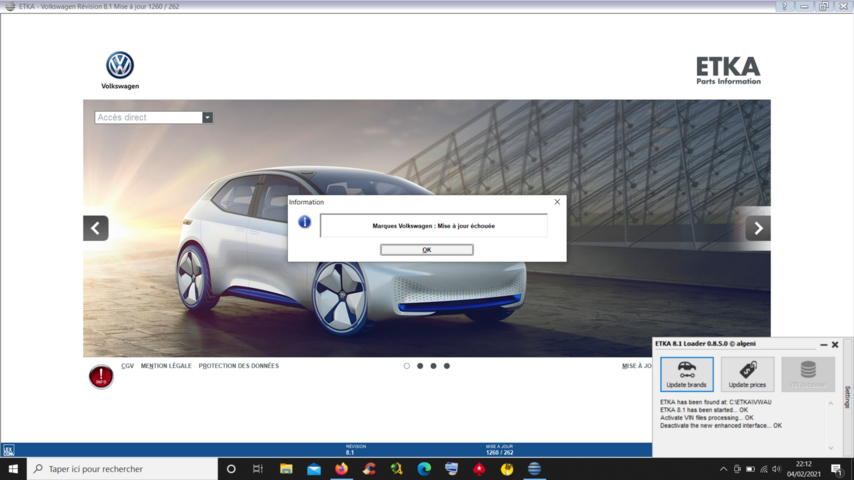The width and height of the screenshot is (854, 480).
Task: Open the notification center icon
Action: coord(837,469)
